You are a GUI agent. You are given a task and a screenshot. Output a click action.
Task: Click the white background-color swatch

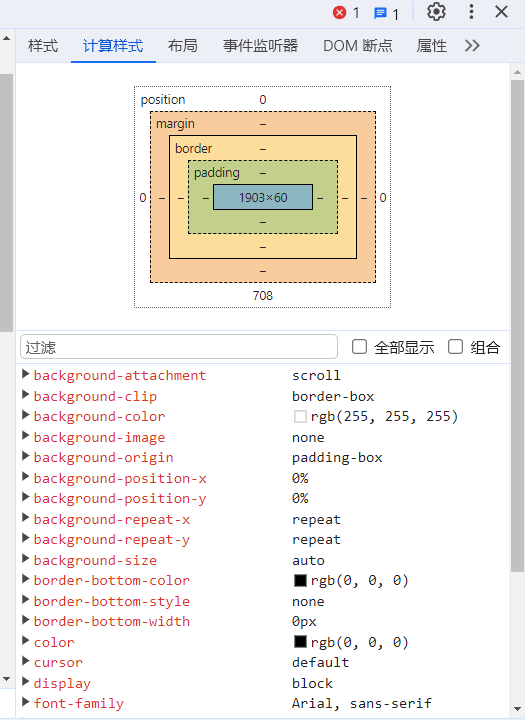pyautogui.click(x=300, y=416)
